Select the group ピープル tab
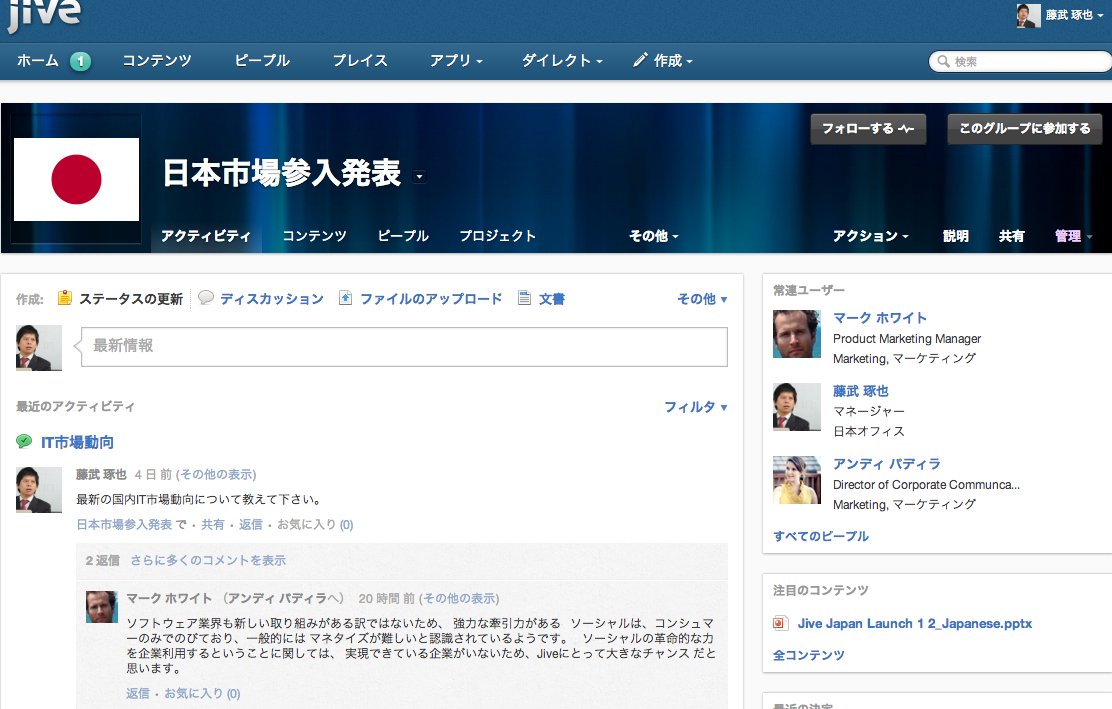1112x709 pixels. coord(403,236)
